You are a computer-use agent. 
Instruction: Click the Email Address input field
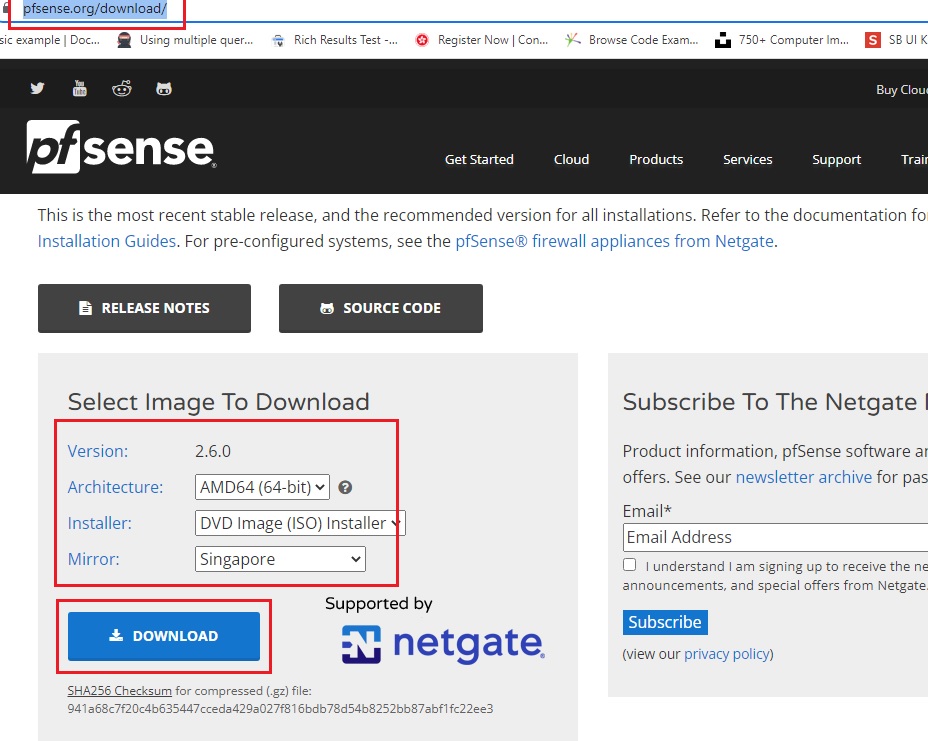775,537
